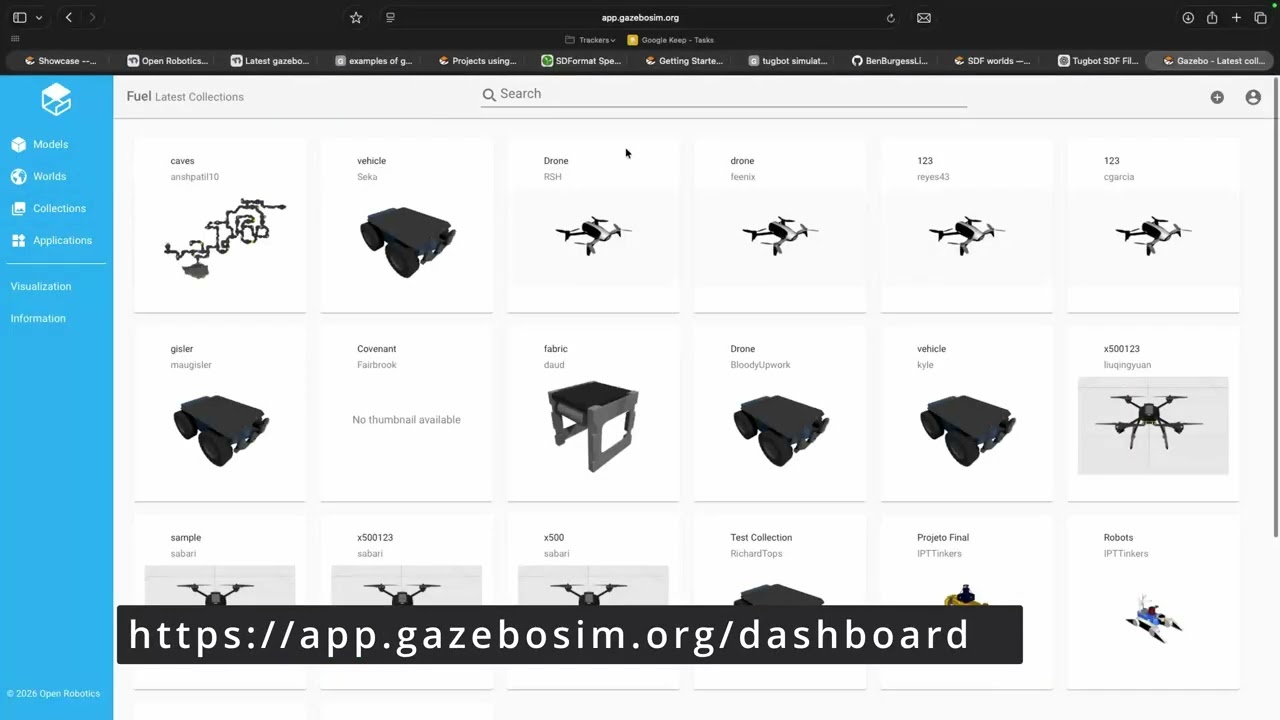The image size is (1280, 720).
Task: Open the gisler collection thumbnail
Action: 220,429
